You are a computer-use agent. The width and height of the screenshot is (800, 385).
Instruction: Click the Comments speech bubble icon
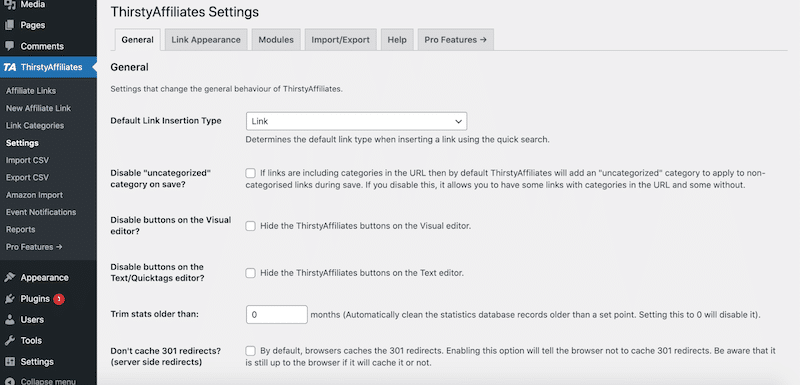point(9,46)
